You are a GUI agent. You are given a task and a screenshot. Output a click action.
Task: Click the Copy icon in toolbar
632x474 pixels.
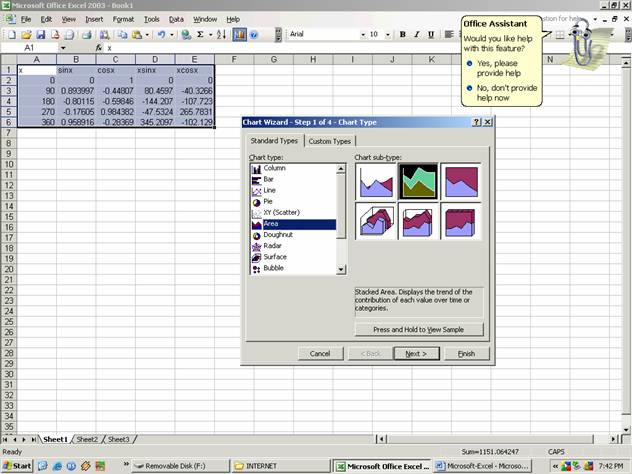tap(122, 35)
